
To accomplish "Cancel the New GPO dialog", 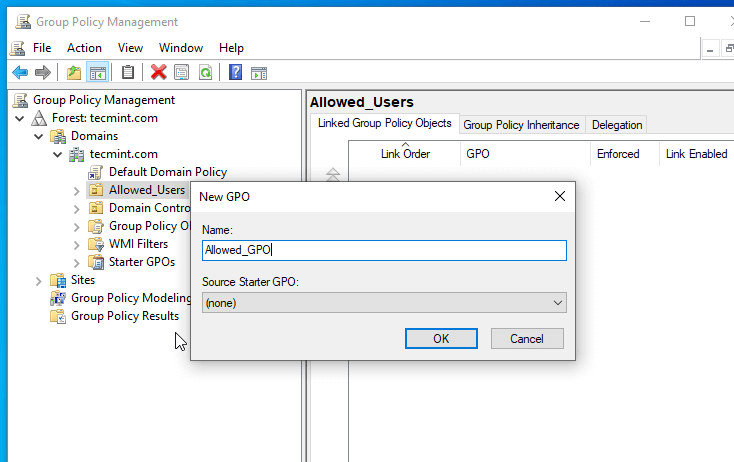I will point(527,338).
